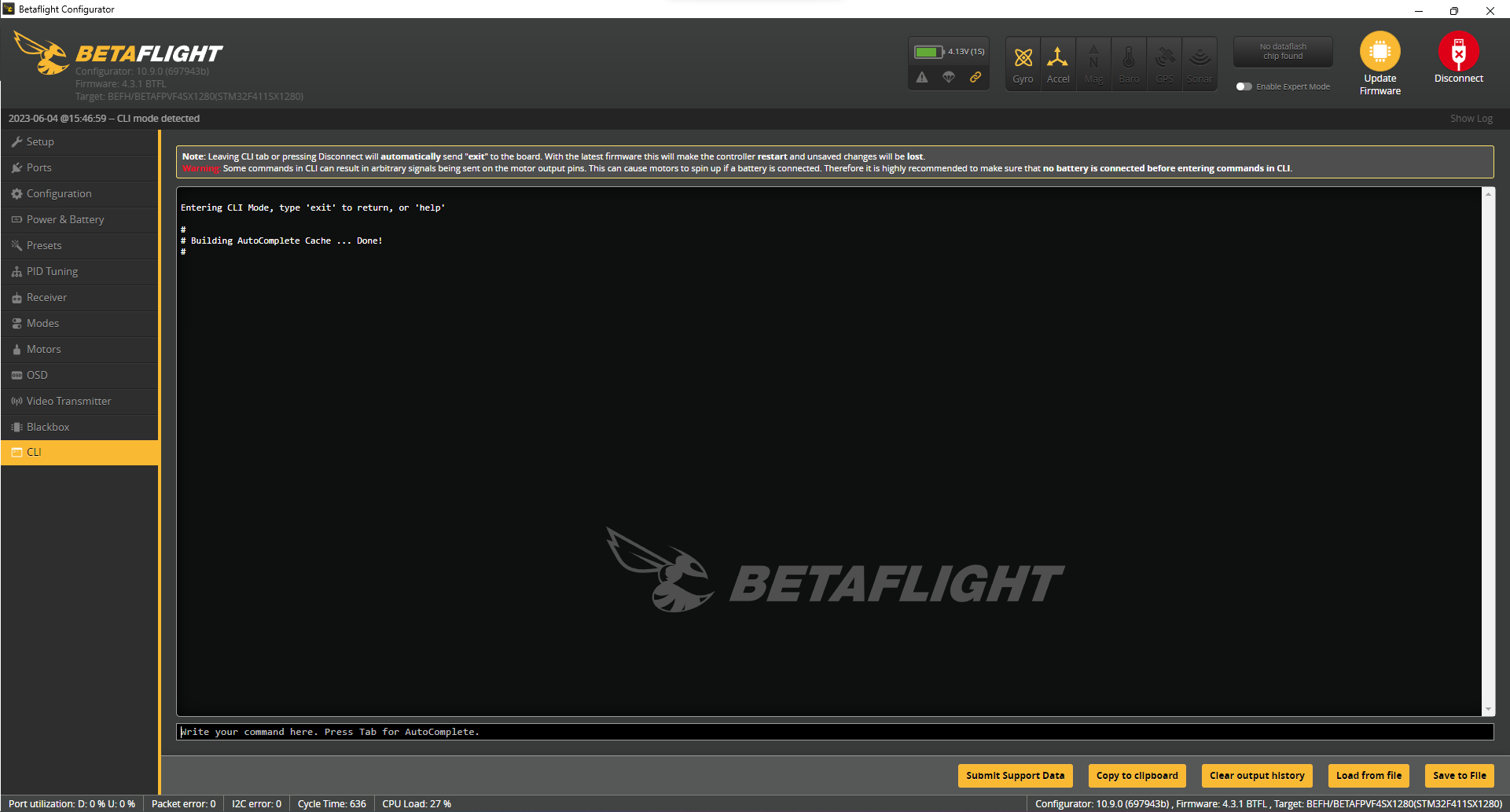Click the Show Log link

[x=1471, y=119]
